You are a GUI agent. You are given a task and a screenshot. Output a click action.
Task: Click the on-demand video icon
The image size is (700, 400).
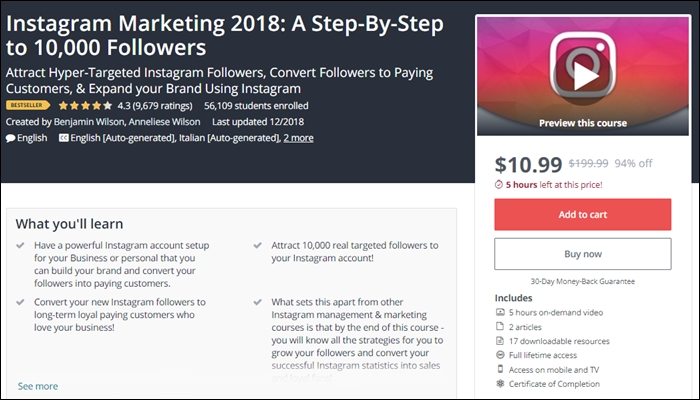coord(500,312)
